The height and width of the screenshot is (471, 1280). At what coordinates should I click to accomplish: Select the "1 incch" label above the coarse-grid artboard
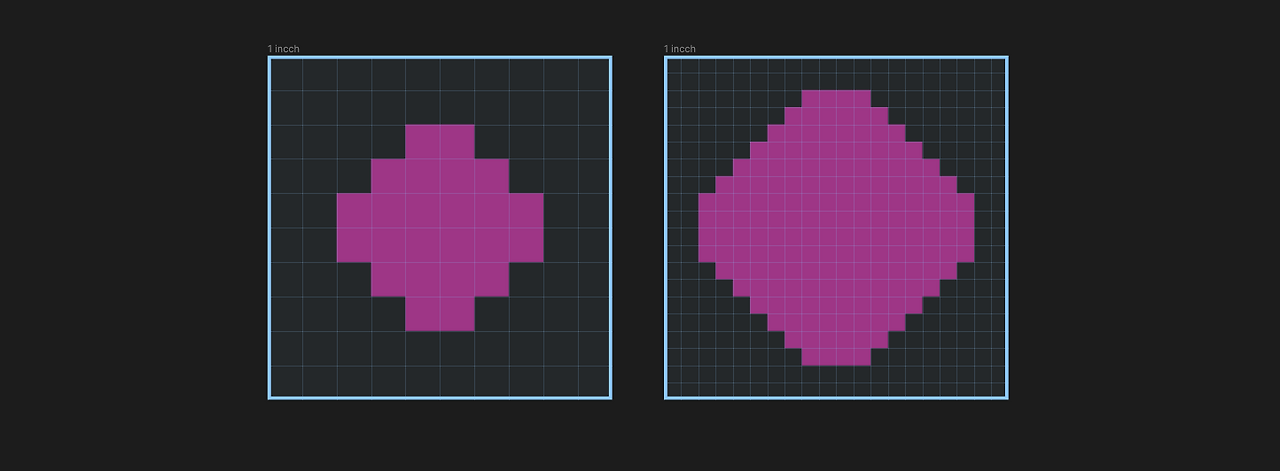(x=284, y=49)
